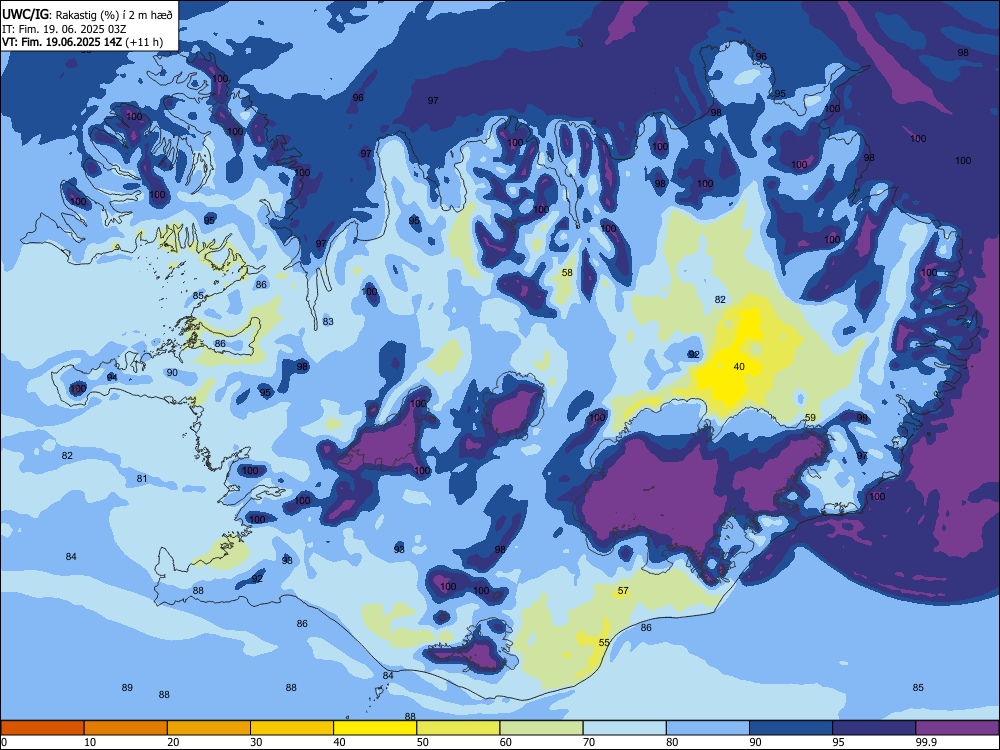Click the dark blue 90–95 legend swatch

tap(791, 728)
